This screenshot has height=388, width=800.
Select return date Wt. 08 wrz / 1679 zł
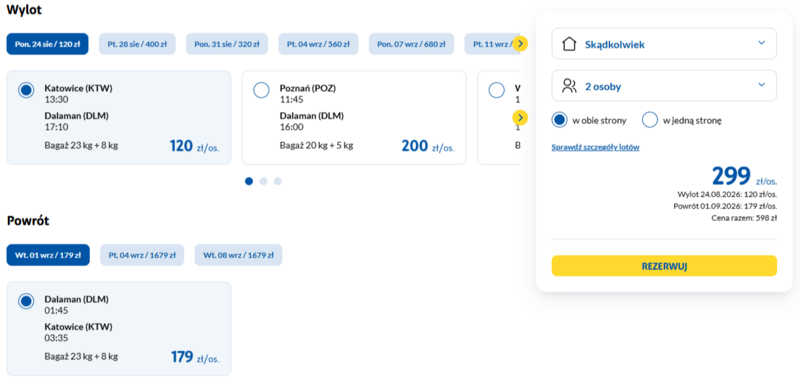click(238, 255)
